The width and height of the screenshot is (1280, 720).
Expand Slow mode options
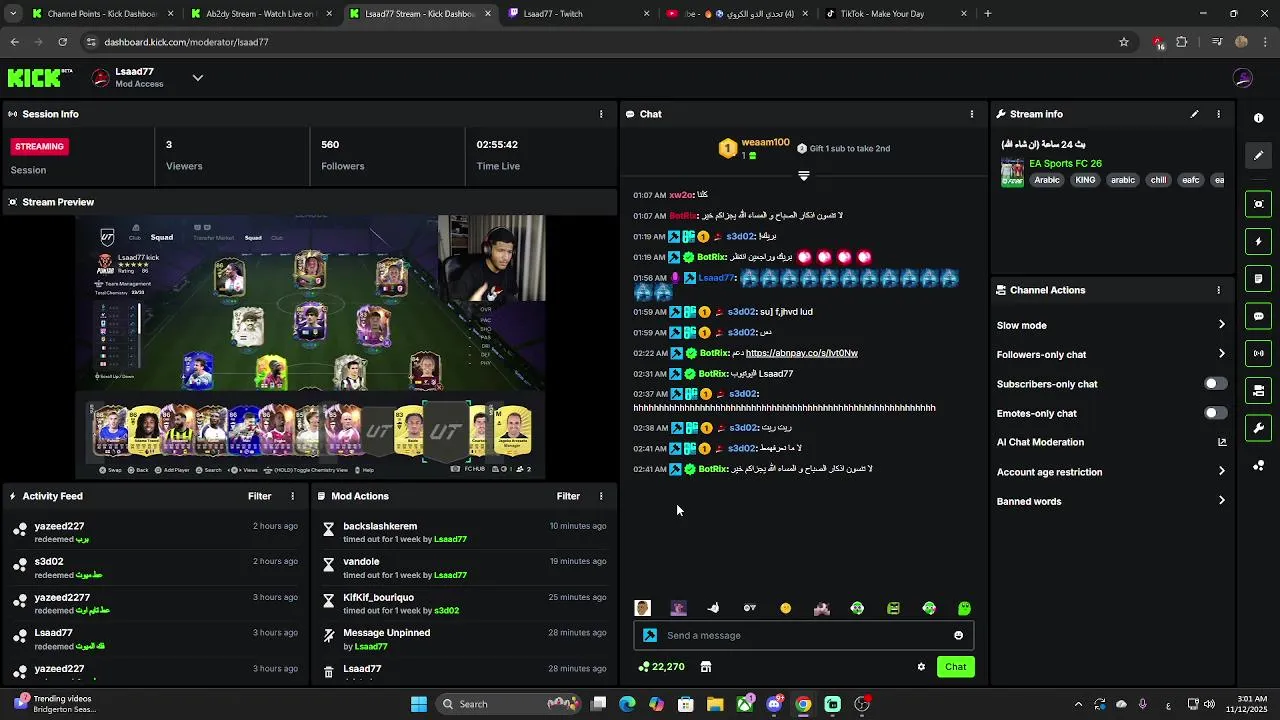tap(1221, 325)
